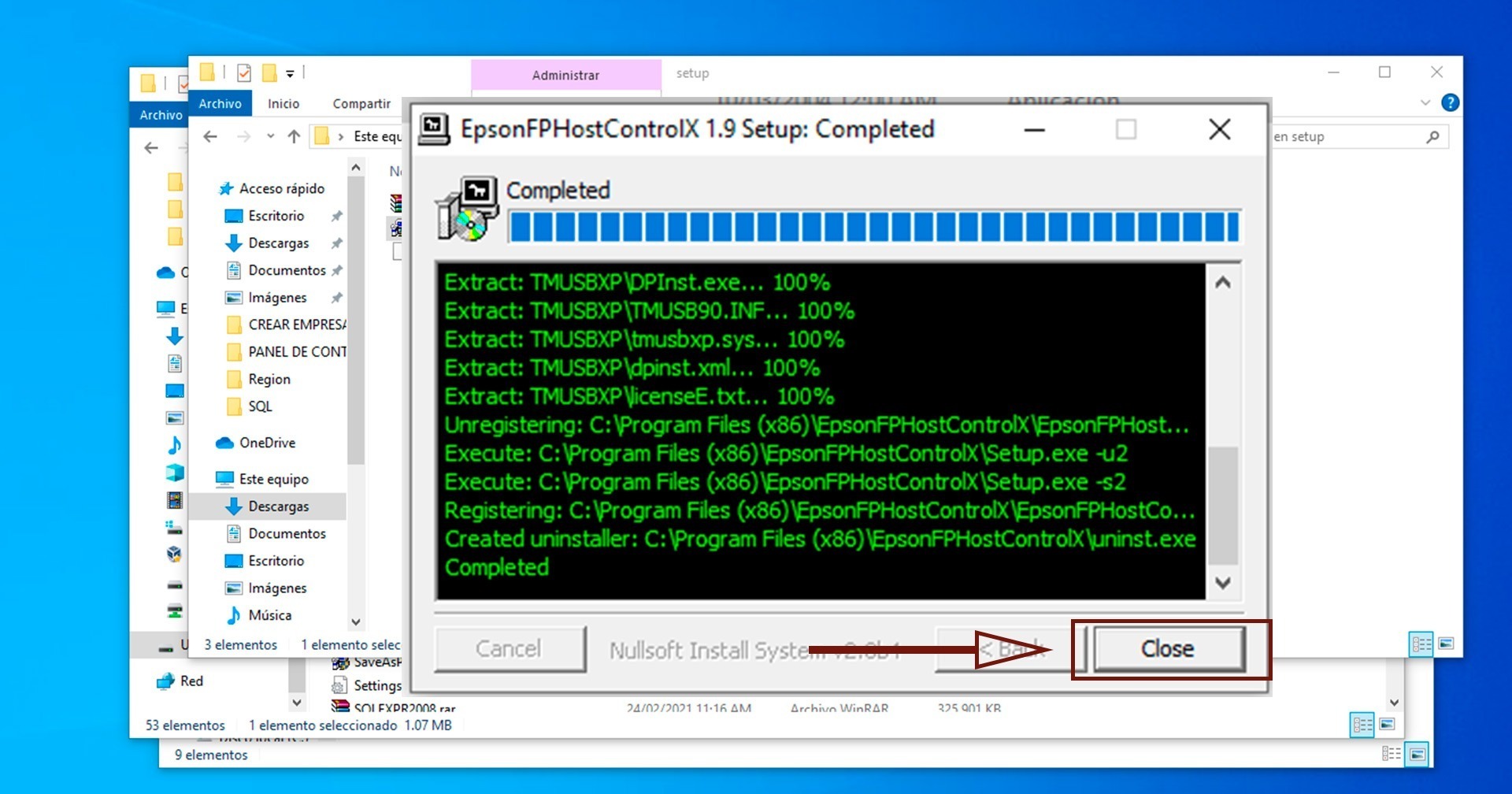Select Música in the navigation pane

pyautogui.click(x=269, y=615)
